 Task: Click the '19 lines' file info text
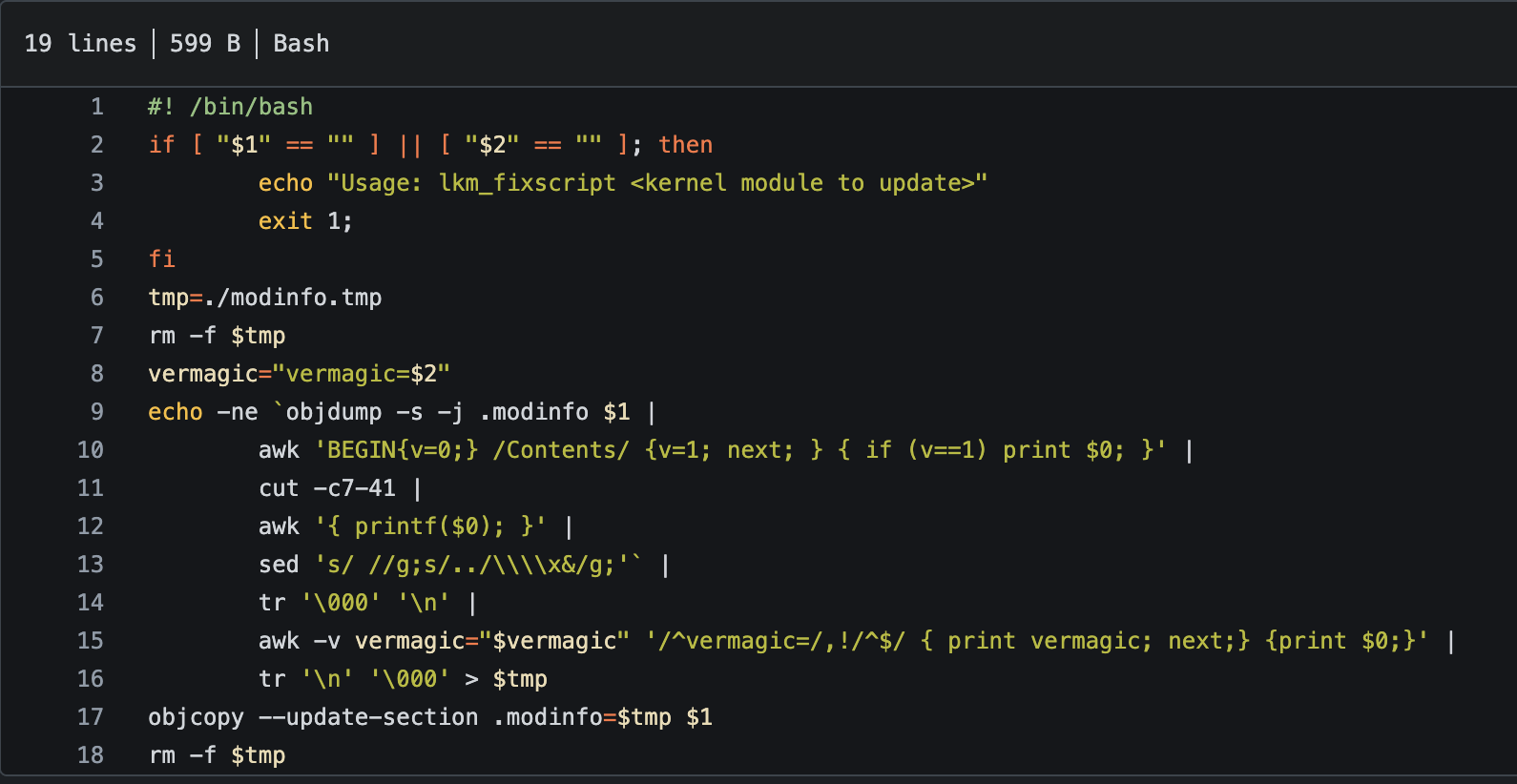point(80,44)
